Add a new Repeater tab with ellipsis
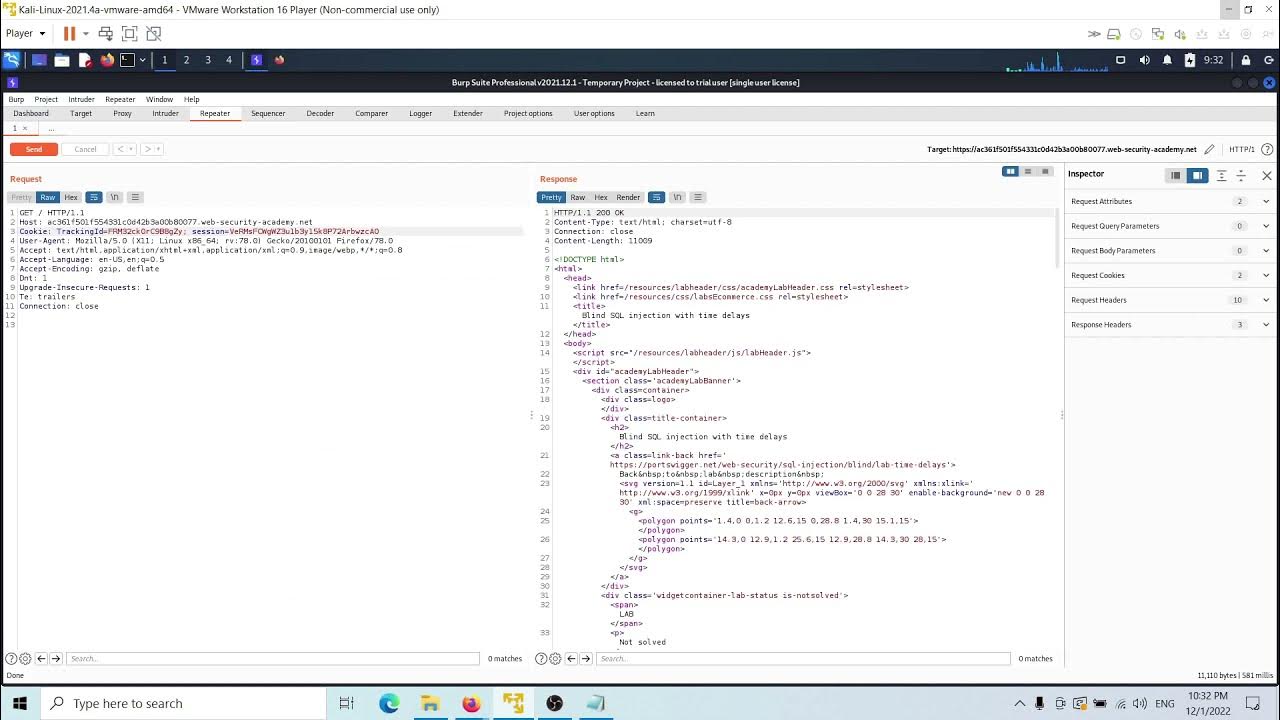 51,129
